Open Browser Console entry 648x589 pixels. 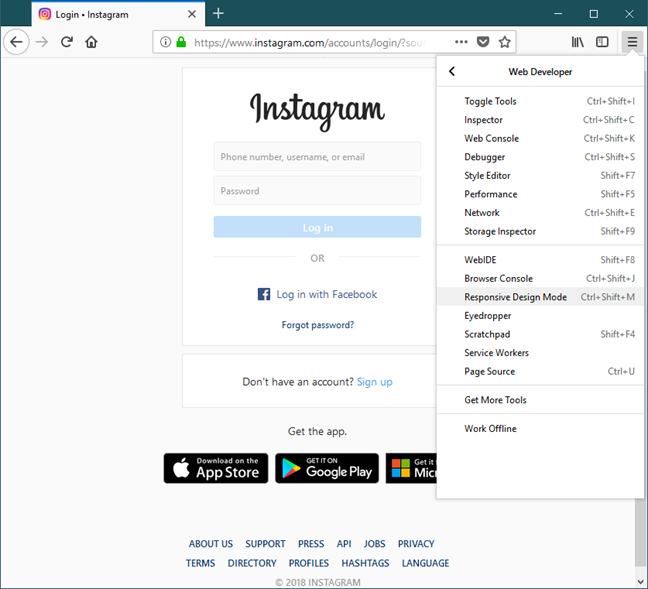click(540, 279)
